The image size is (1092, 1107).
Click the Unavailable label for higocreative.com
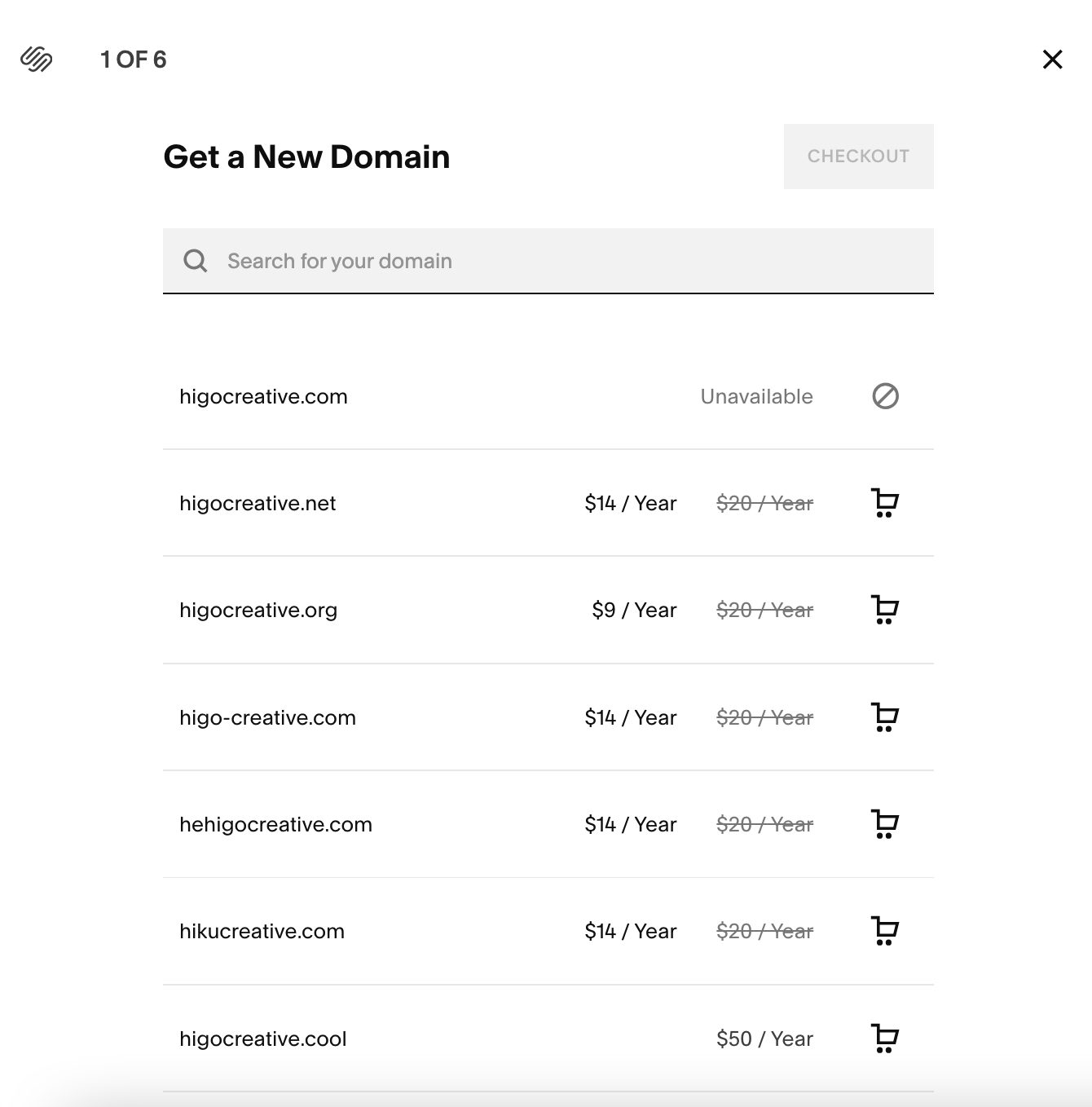coord(755,397)
